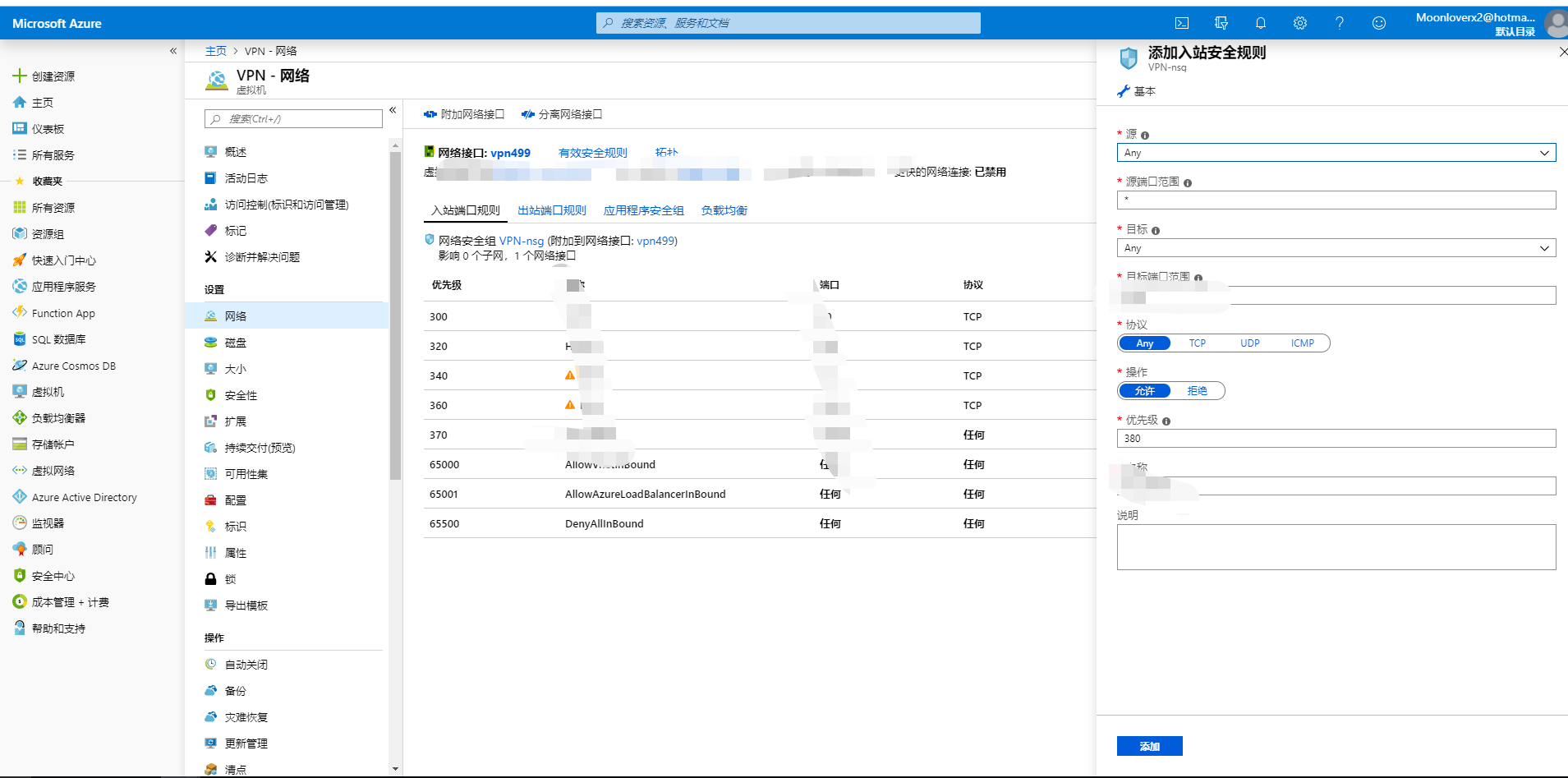Open the Moonloverx2 account menu
Screen dimensions: 1568x778
1489,23
